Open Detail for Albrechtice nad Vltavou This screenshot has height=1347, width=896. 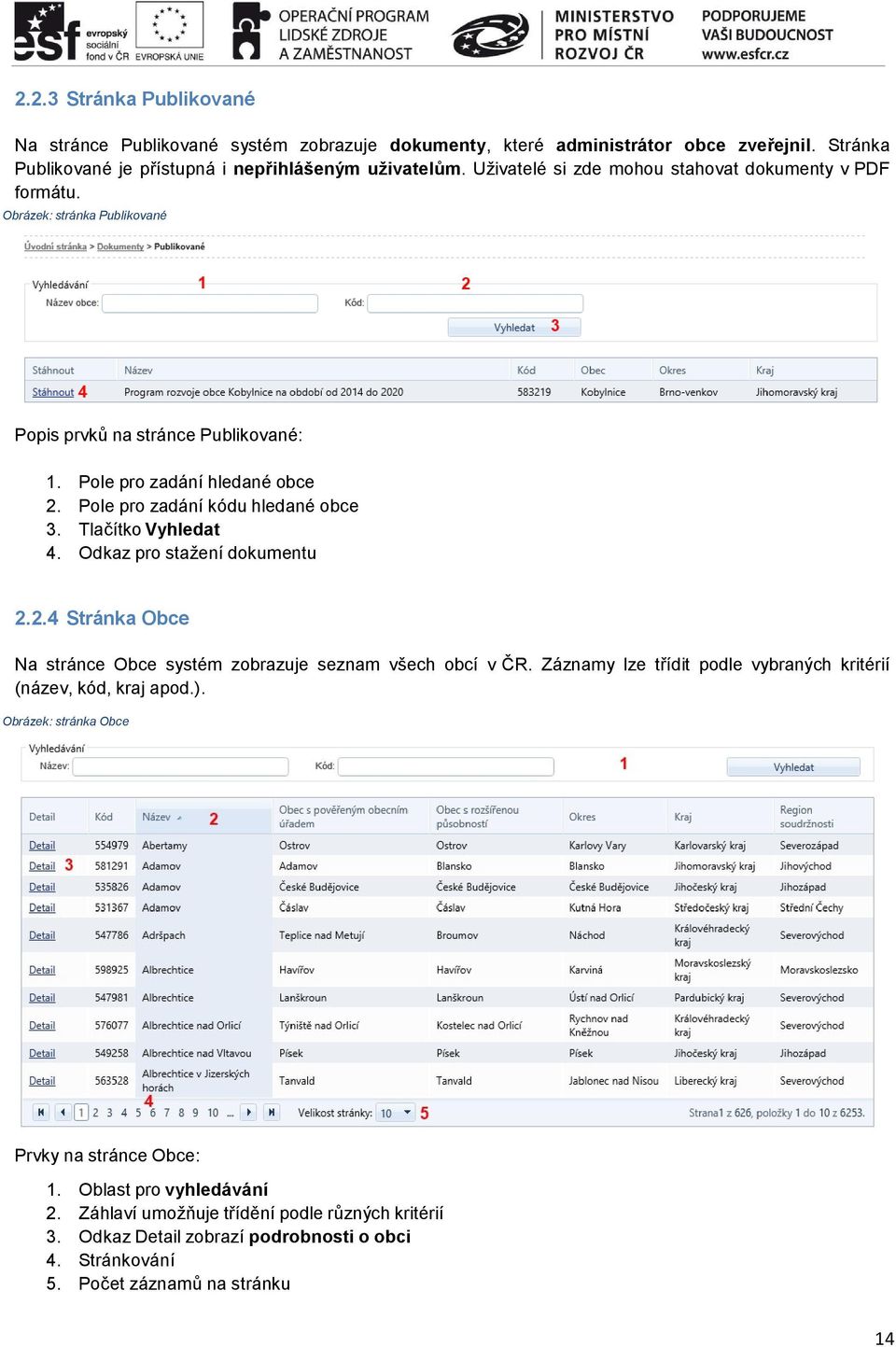click(42, 1053)
